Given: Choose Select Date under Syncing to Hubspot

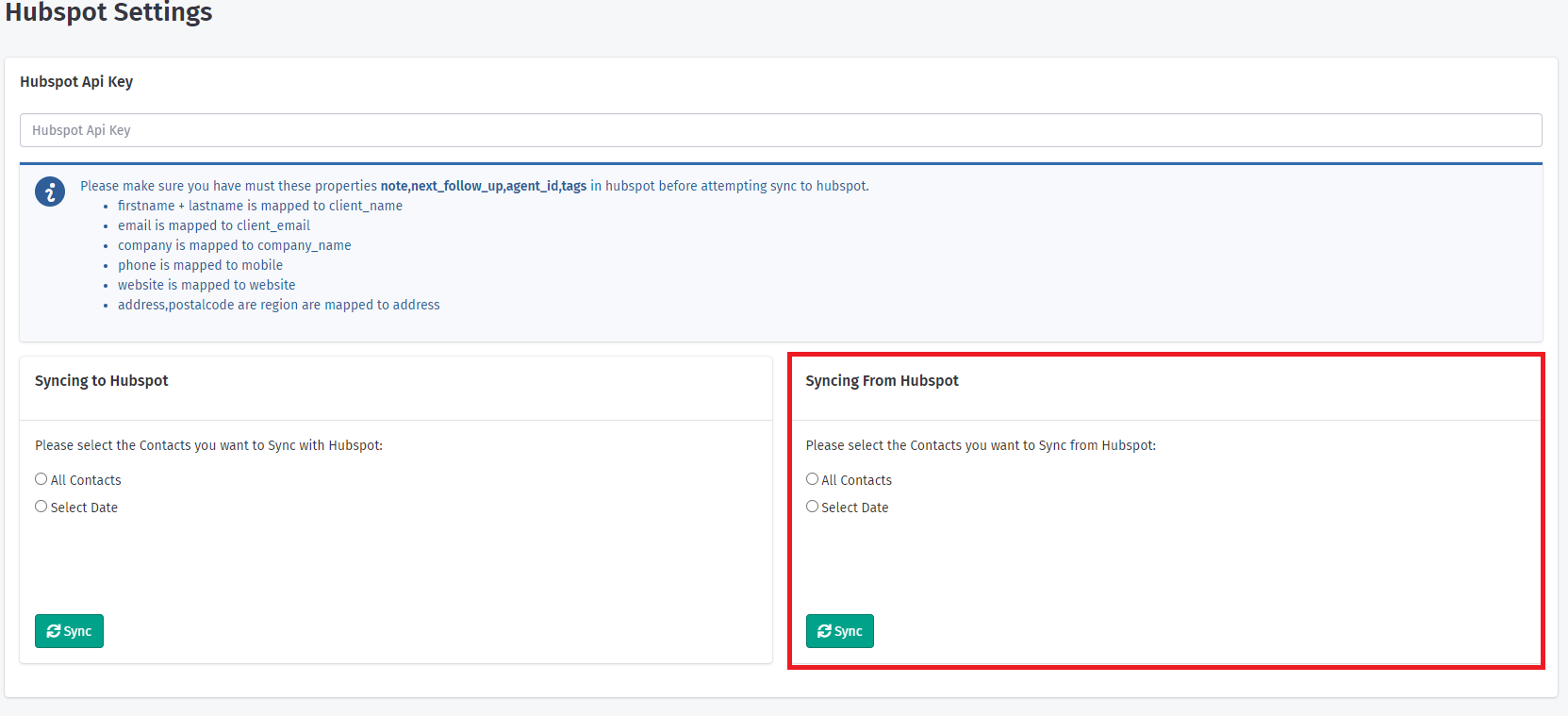Looking at the screenshot, I should point(41,507).
